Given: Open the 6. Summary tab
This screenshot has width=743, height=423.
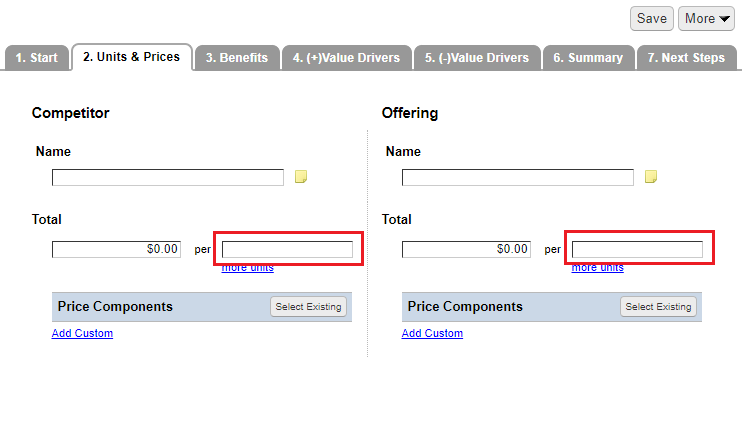Looking at the screenshot, I should [x=589, y=58].
